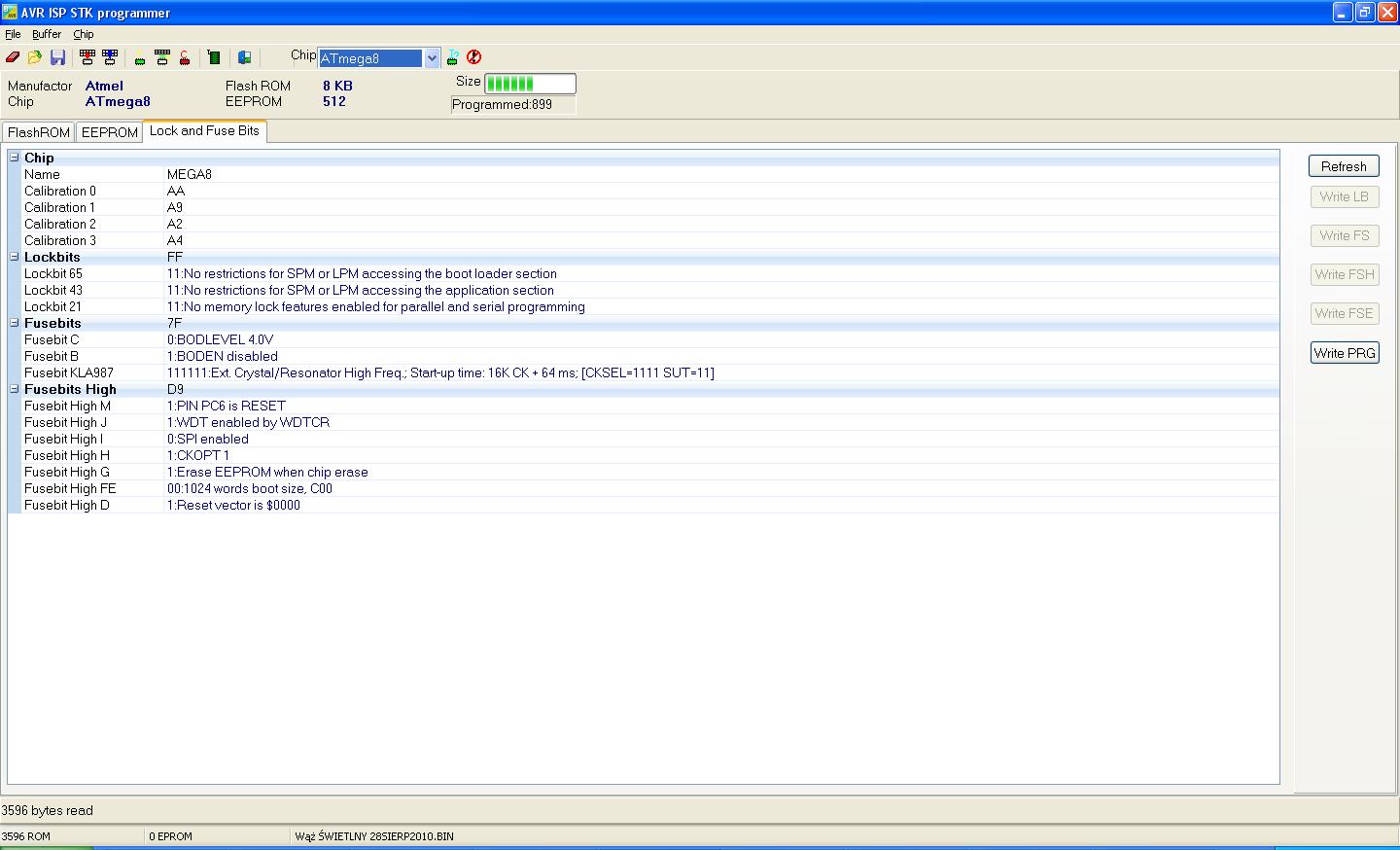Open the Chip menu

[84, 34]
